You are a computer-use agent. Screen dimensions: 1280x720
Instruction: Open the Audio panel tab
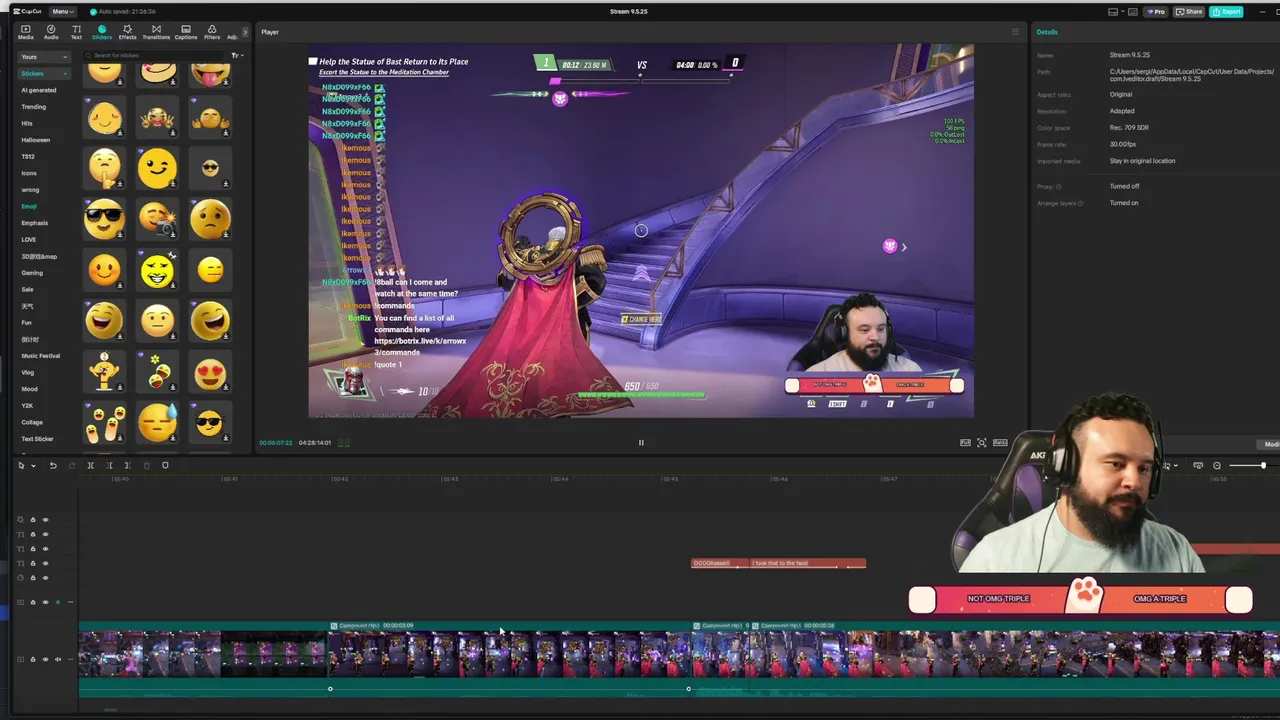pyautogui.click(x=51, y=32)
